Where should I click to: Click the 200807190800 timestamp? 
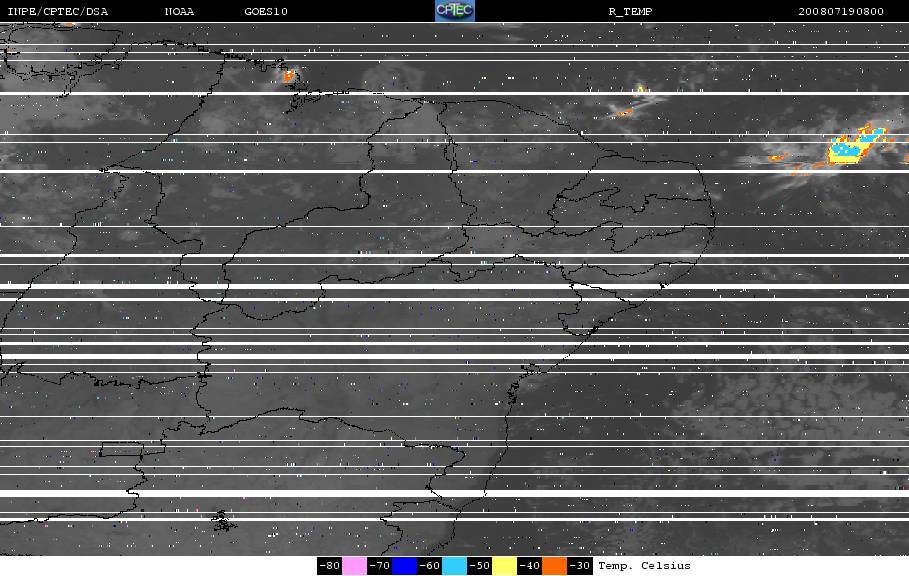click(x=841, y=11)
